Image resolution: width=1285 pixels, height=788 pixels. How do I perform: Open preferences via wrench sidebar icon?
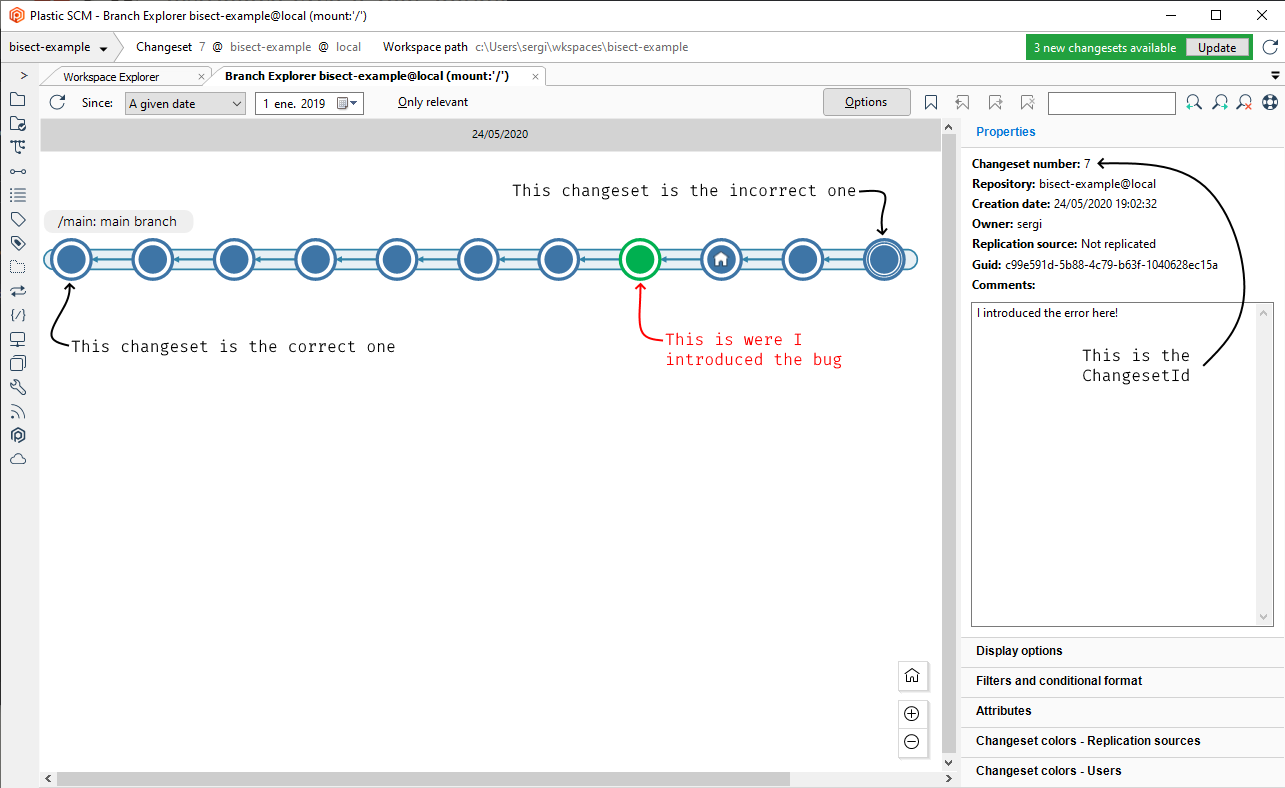(17, 387)
